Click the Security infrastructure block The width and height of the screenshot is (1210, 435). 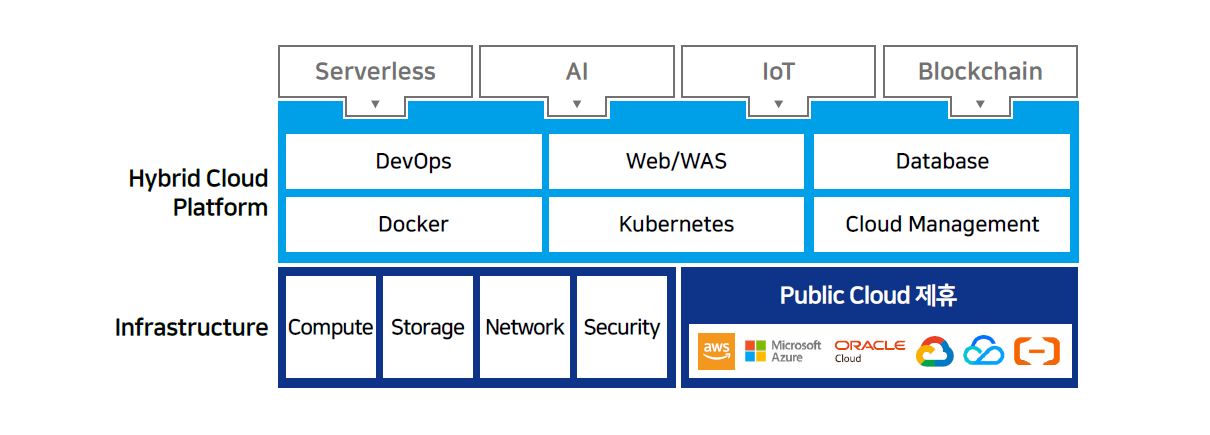click(x=622, y=327)
